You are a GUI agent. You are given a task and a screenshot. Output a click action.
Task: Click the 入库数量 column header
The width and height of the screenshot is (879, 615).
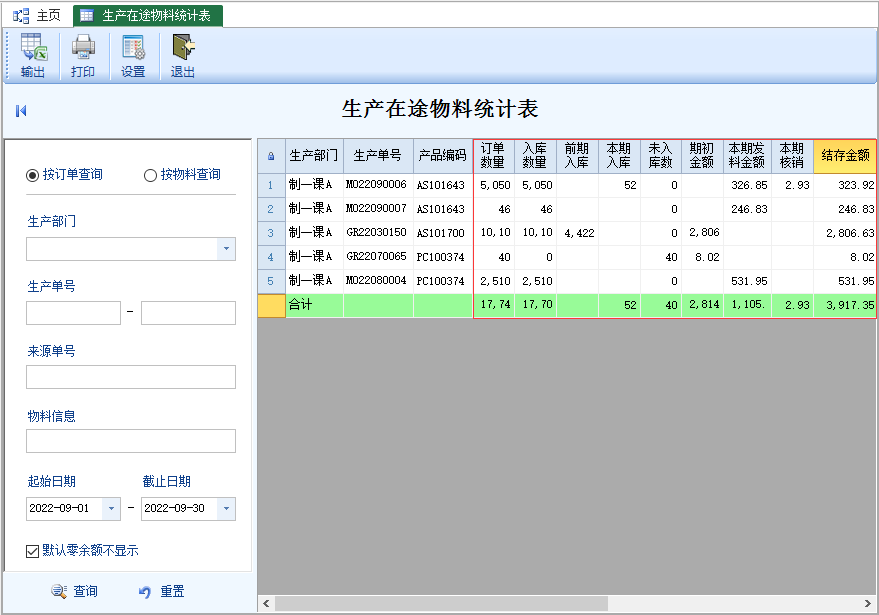(x=535, y=156)
